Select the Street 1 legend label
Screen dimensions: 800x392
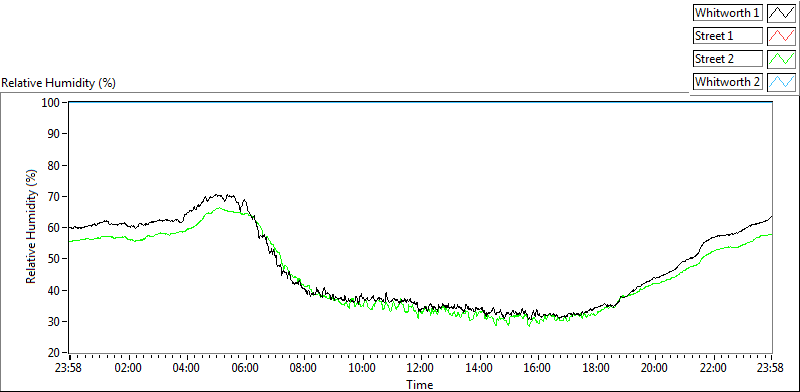[728, 36]
